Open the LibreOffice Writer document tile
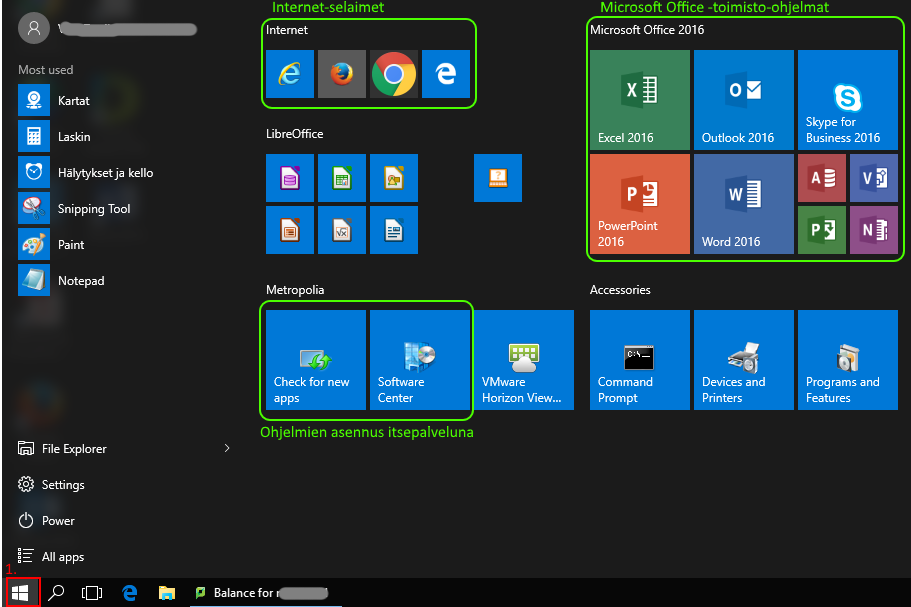Viewport: 911px width, 607px height. point(394,230)
